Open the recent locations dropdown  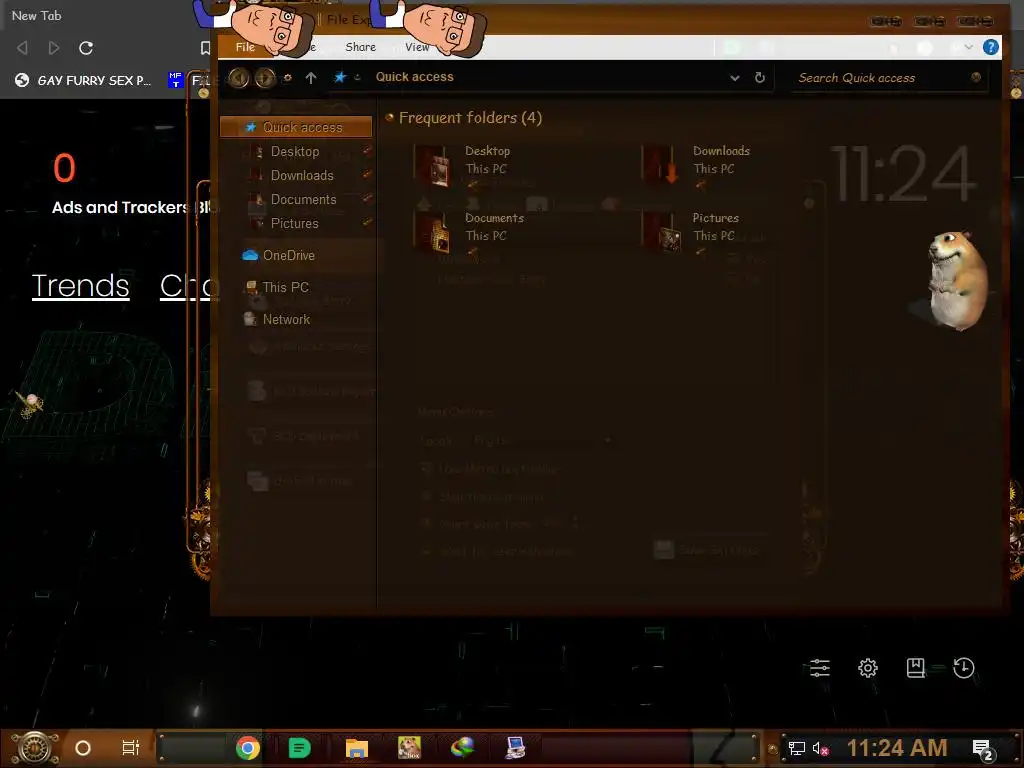click(287, 78)
